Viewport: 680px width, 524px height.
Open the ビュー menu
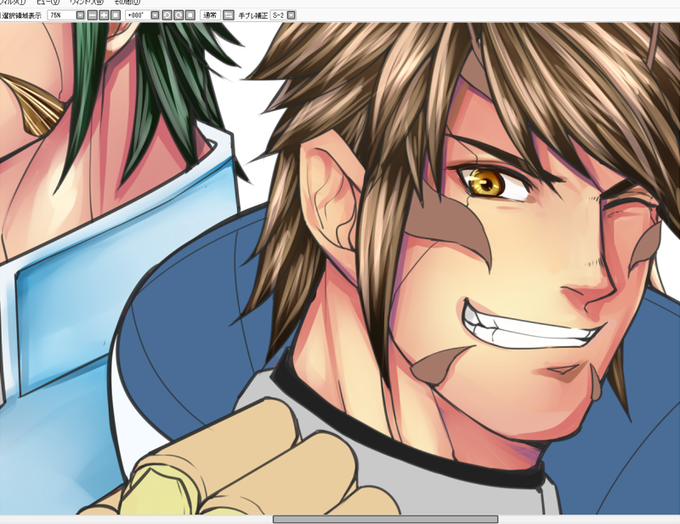pos(48,2)
